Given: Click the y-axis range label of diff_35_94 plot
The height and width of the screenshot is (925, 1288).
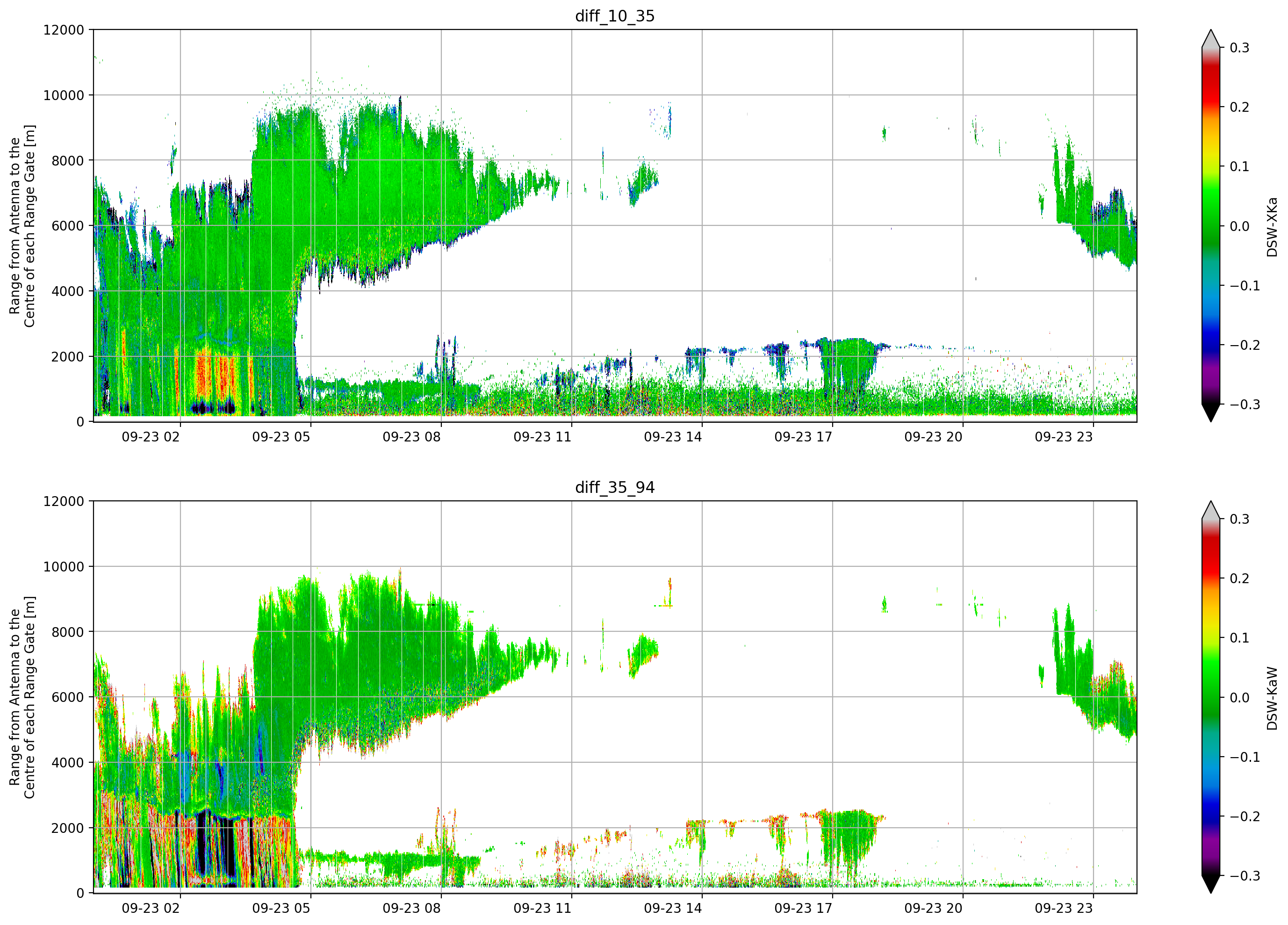Looking at the screenshot, I should click(22, 697).
